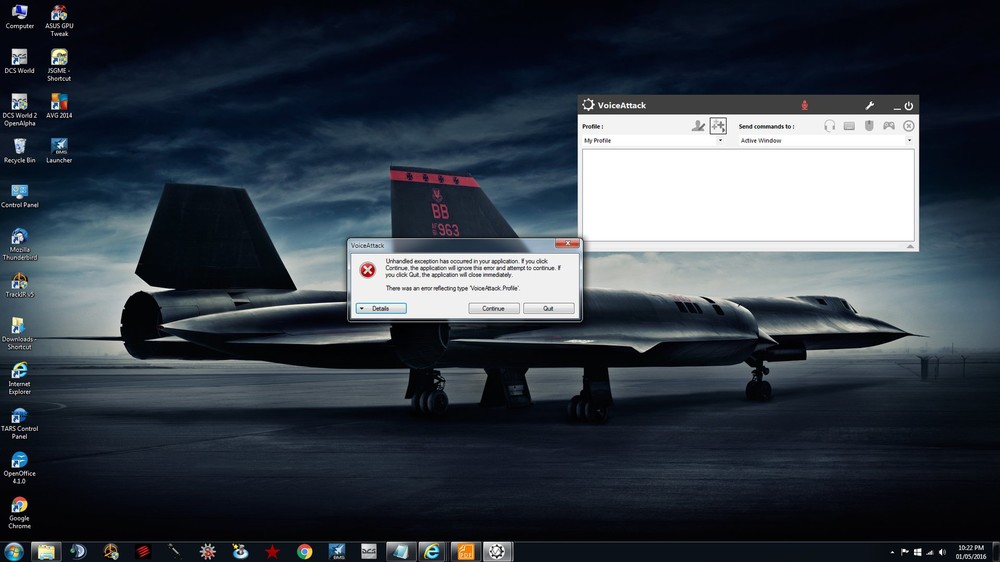
Task: Click the Windows logo tray icon
Action: 917,552
